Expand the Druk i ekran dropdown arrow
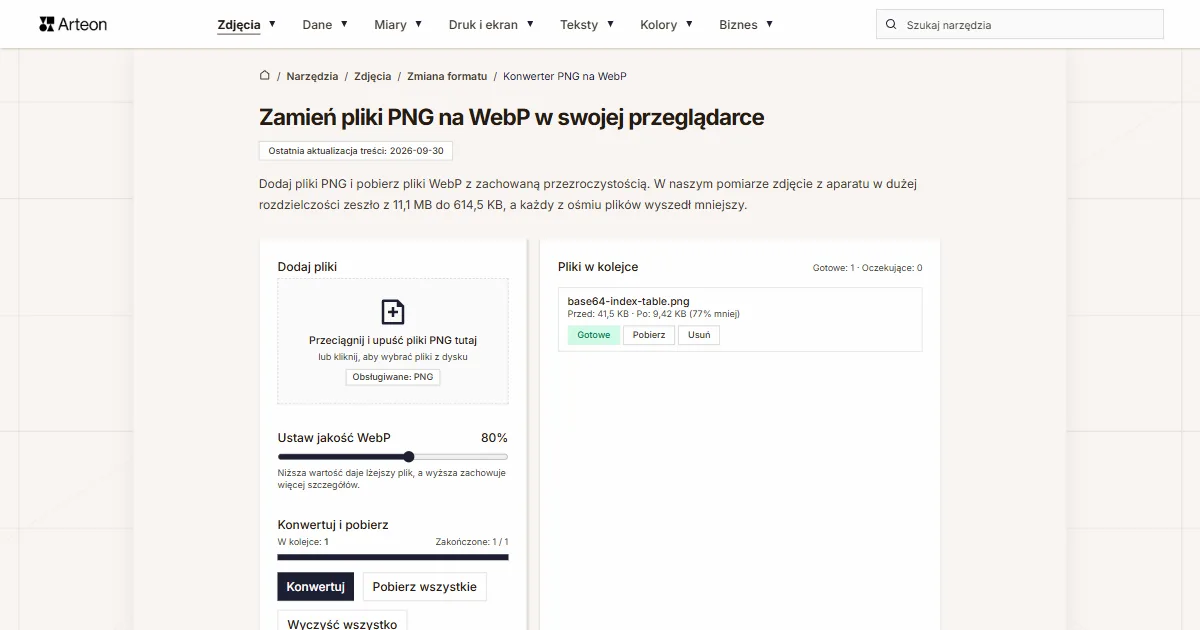Screen dimensions: 1200x630 [x=530, y=24]
